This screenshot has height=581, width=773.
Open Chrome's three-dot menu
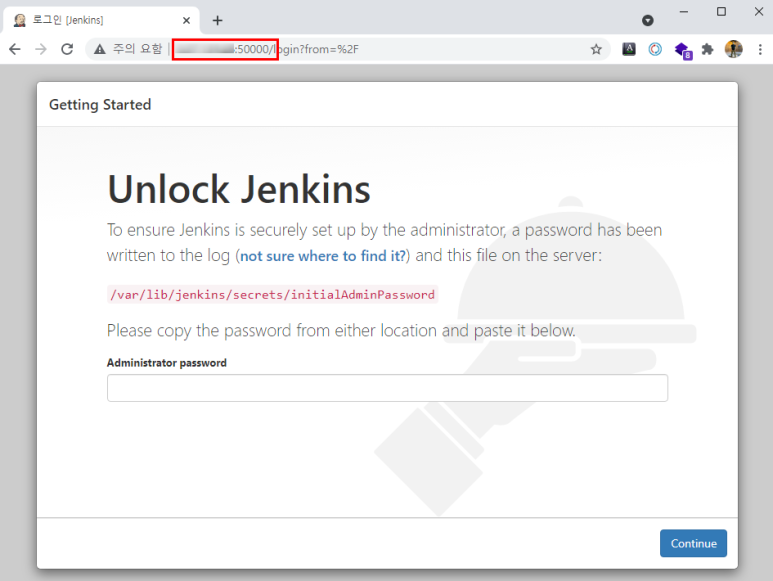point(760,49)
